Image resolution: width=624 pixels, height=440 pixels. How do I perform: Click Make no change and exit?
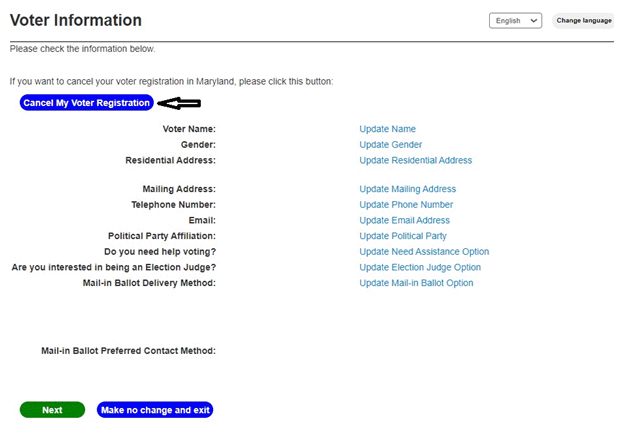point(155,410)
